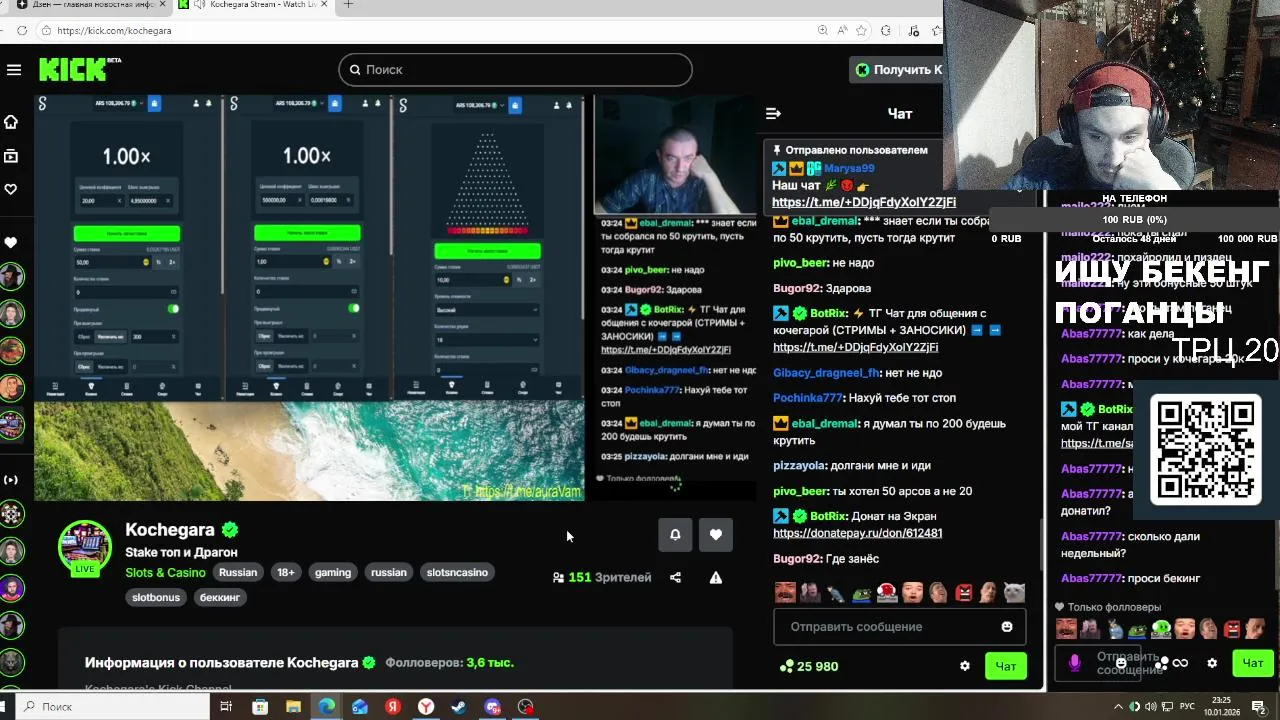1280x720 pixels.
Task: Insert the white cat emote in left chat
Action: (x=1014, y=592)
